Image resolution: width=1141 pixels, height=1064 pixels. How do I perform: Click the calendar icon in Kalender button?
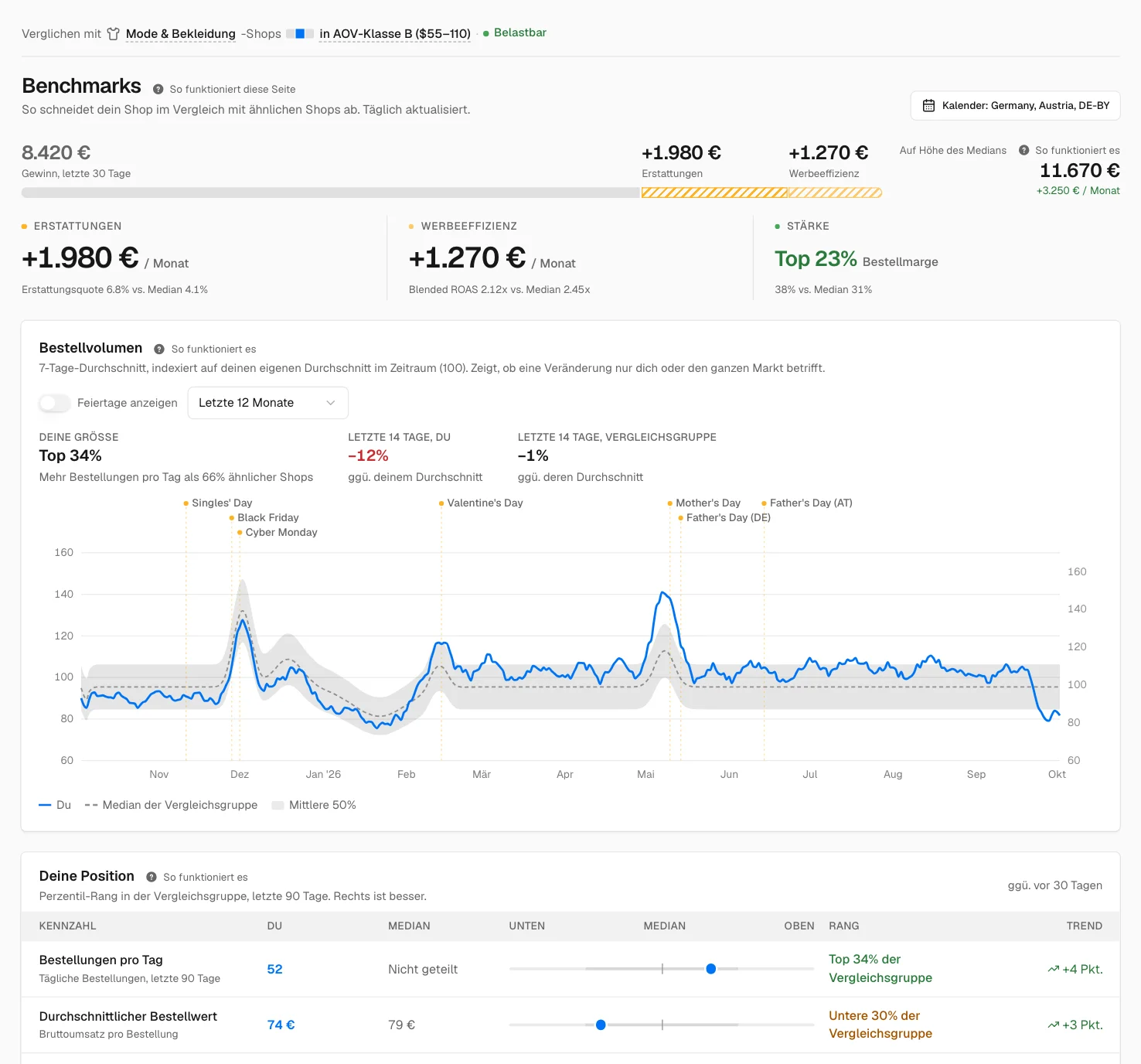[x=928, y=106]
